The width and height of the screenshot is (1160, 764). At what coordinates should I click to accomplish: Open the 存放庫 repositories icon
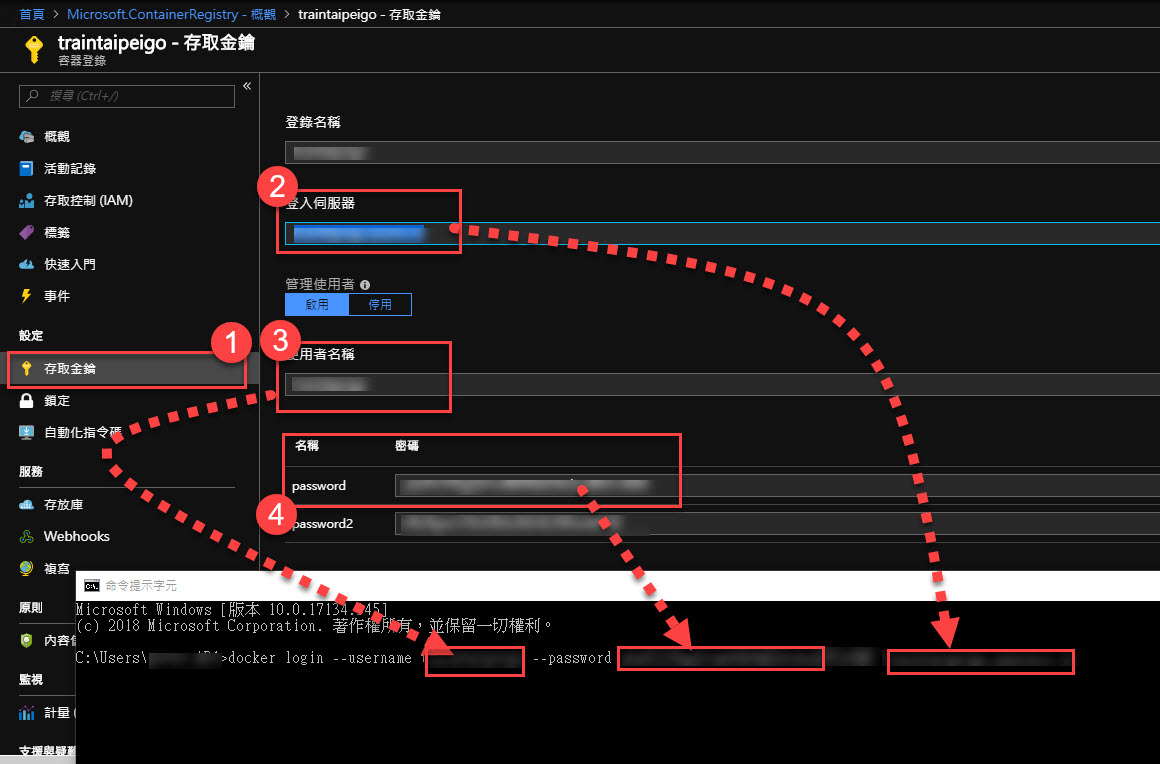tap(27, 504)
